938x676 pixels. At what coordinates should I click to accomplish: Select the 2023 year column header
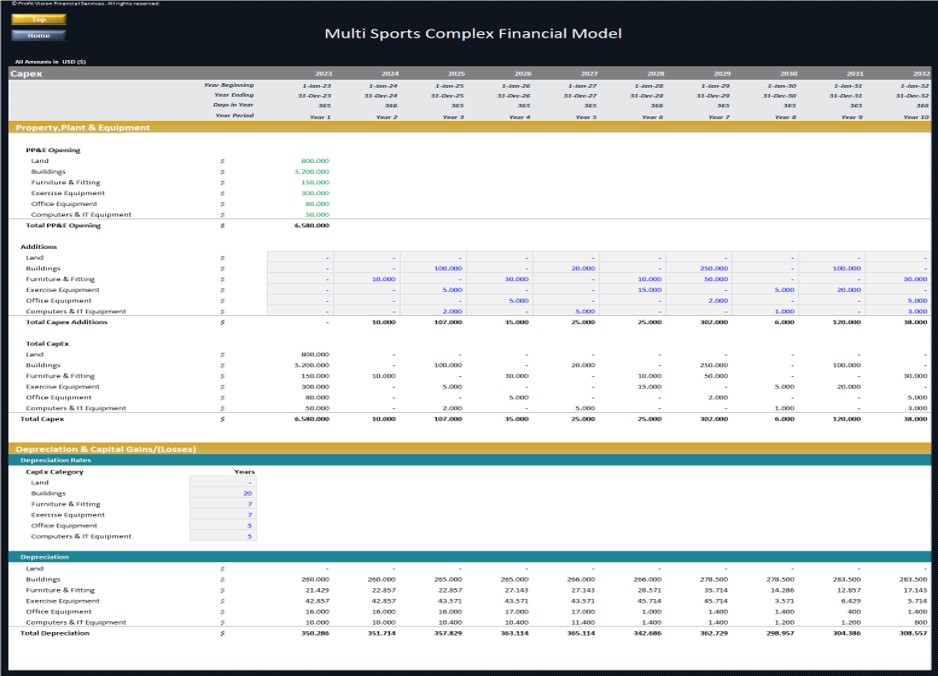coord(323,74)
